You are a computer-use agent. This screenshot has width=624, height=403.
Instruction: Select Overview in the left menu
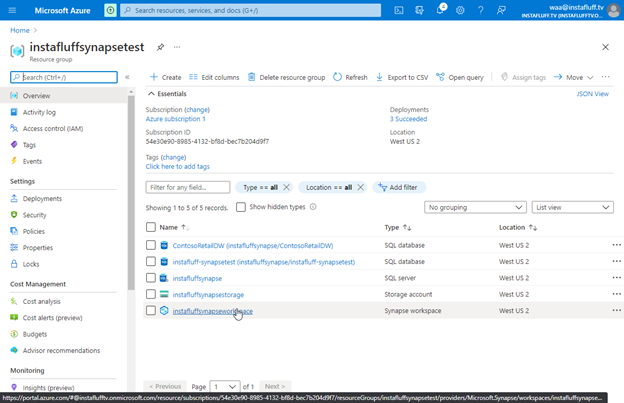coord(64,96)
